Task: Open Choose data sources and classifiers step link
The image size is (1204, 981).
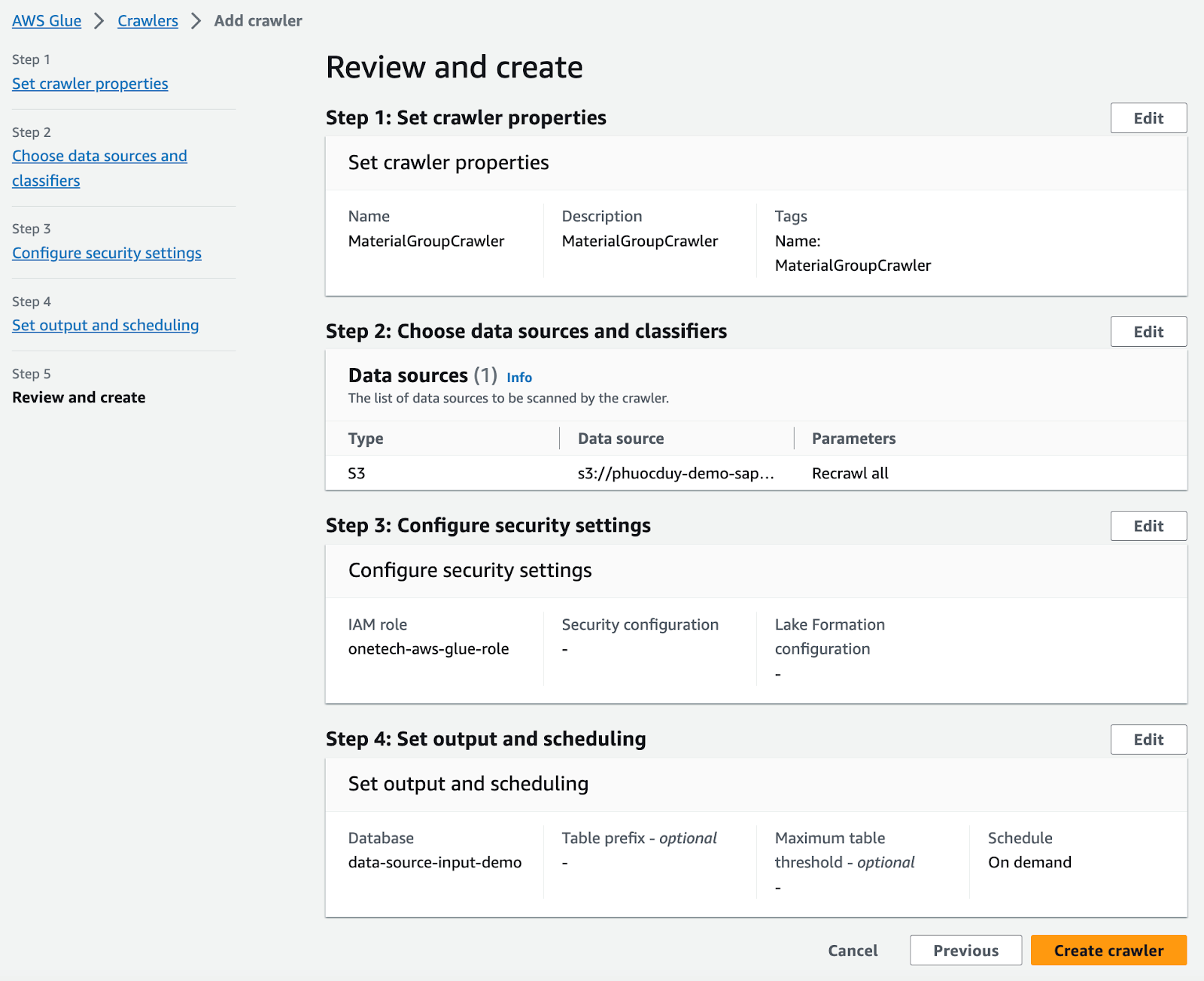Action: pyautogui.click(x=99, y=168)
